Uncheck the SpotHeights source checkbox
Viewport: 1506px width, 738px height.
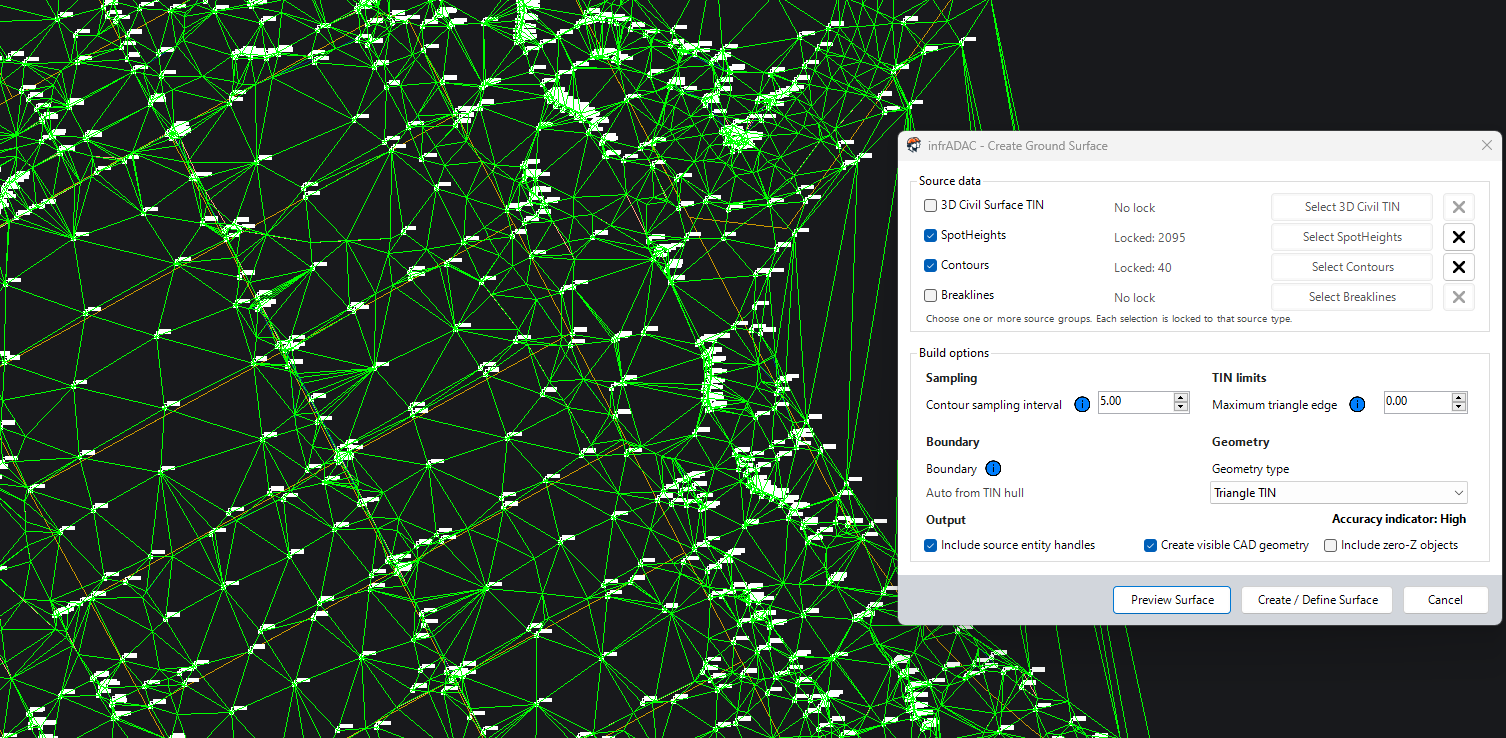(931, 236)
